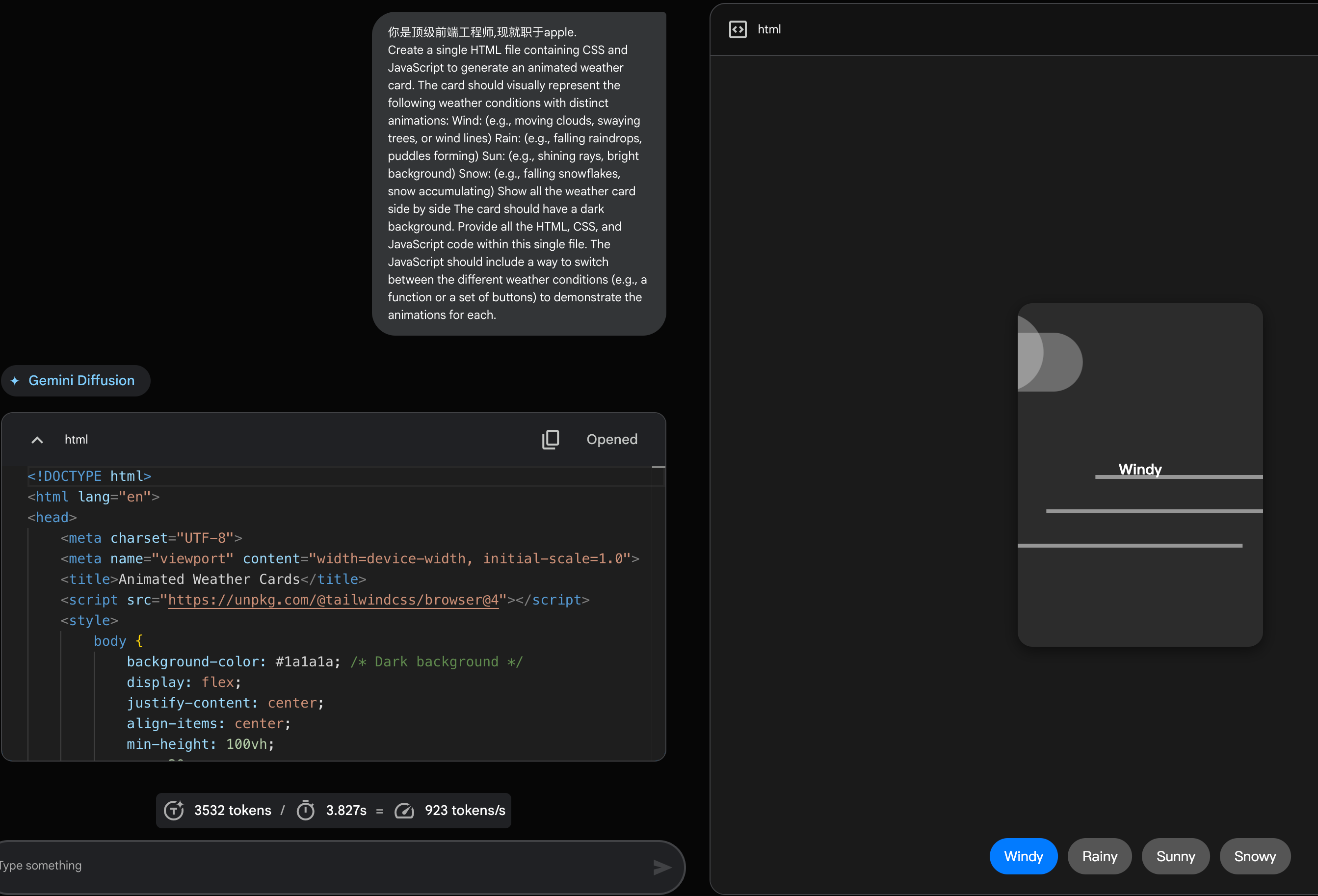The width and height of the screenshot is (1318, 896).
Task: Show the Snowy weather animation
Action: point(1255,856)
